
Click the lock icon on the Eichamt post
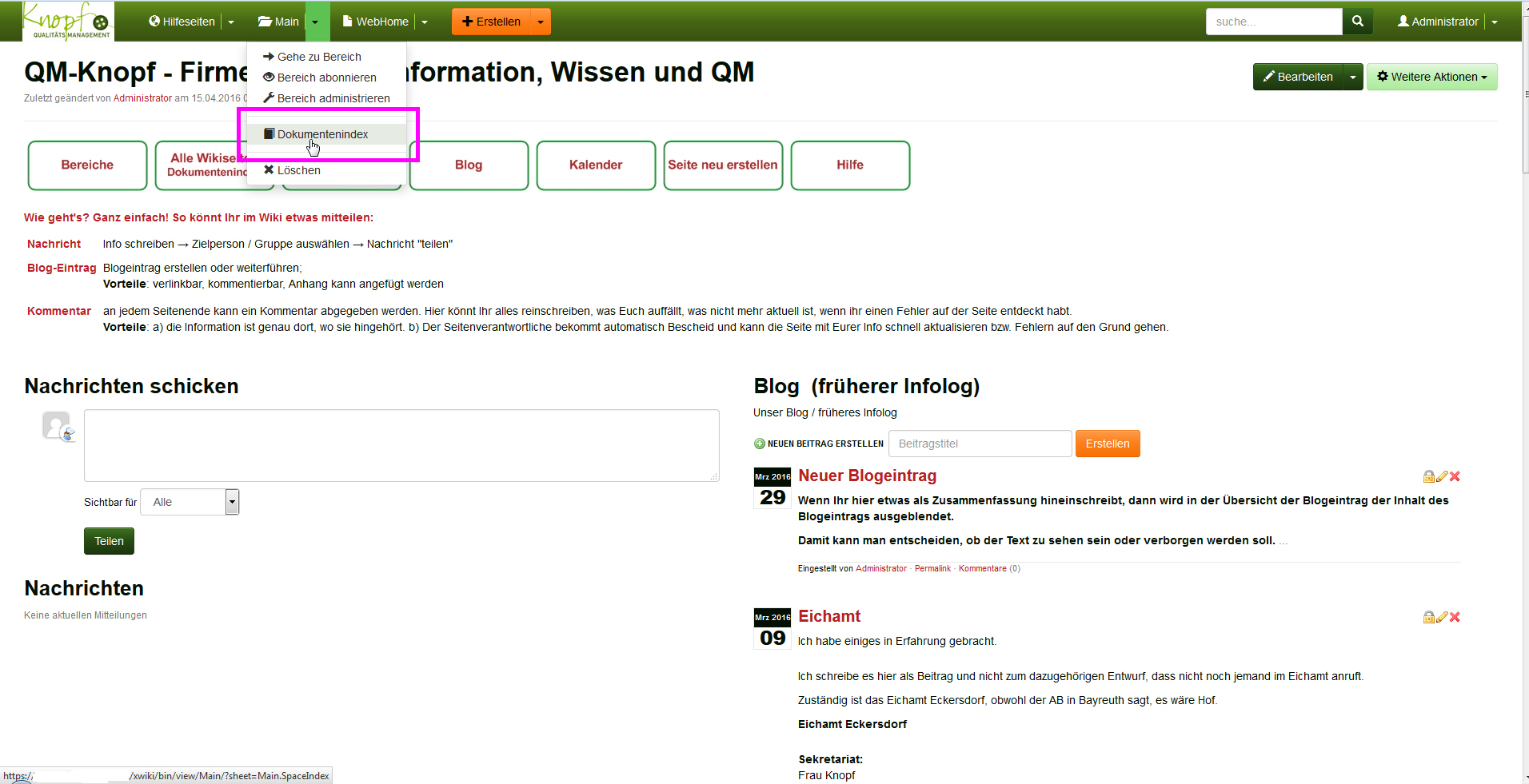click(1428, 617)
